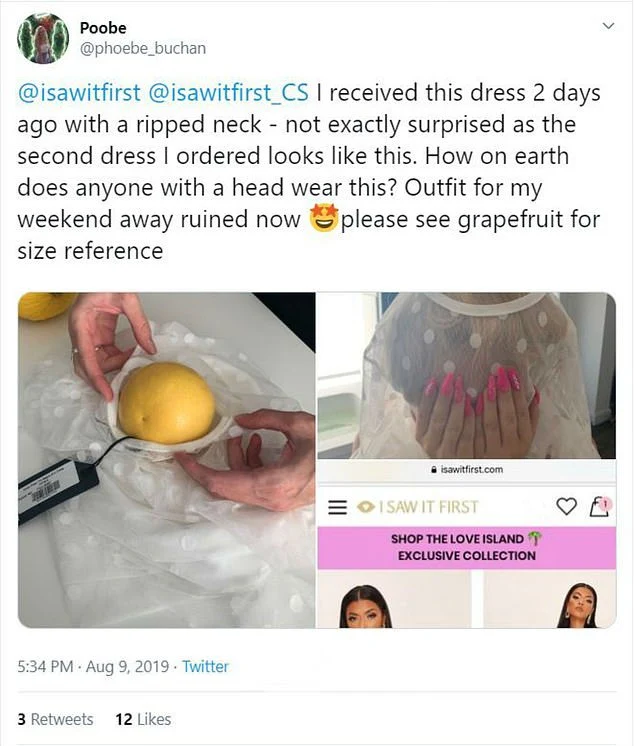
Task: Open Poobe's profile avatar
Action: pyautogui.click(x=43, y=39)
